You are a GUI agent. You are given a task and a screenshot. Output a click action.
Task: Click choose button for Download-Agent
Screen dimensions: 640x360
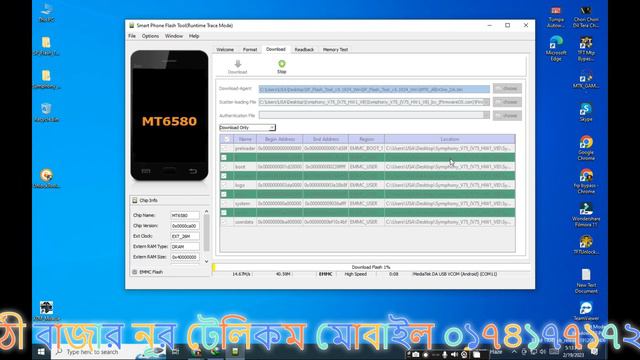point(507,89)
